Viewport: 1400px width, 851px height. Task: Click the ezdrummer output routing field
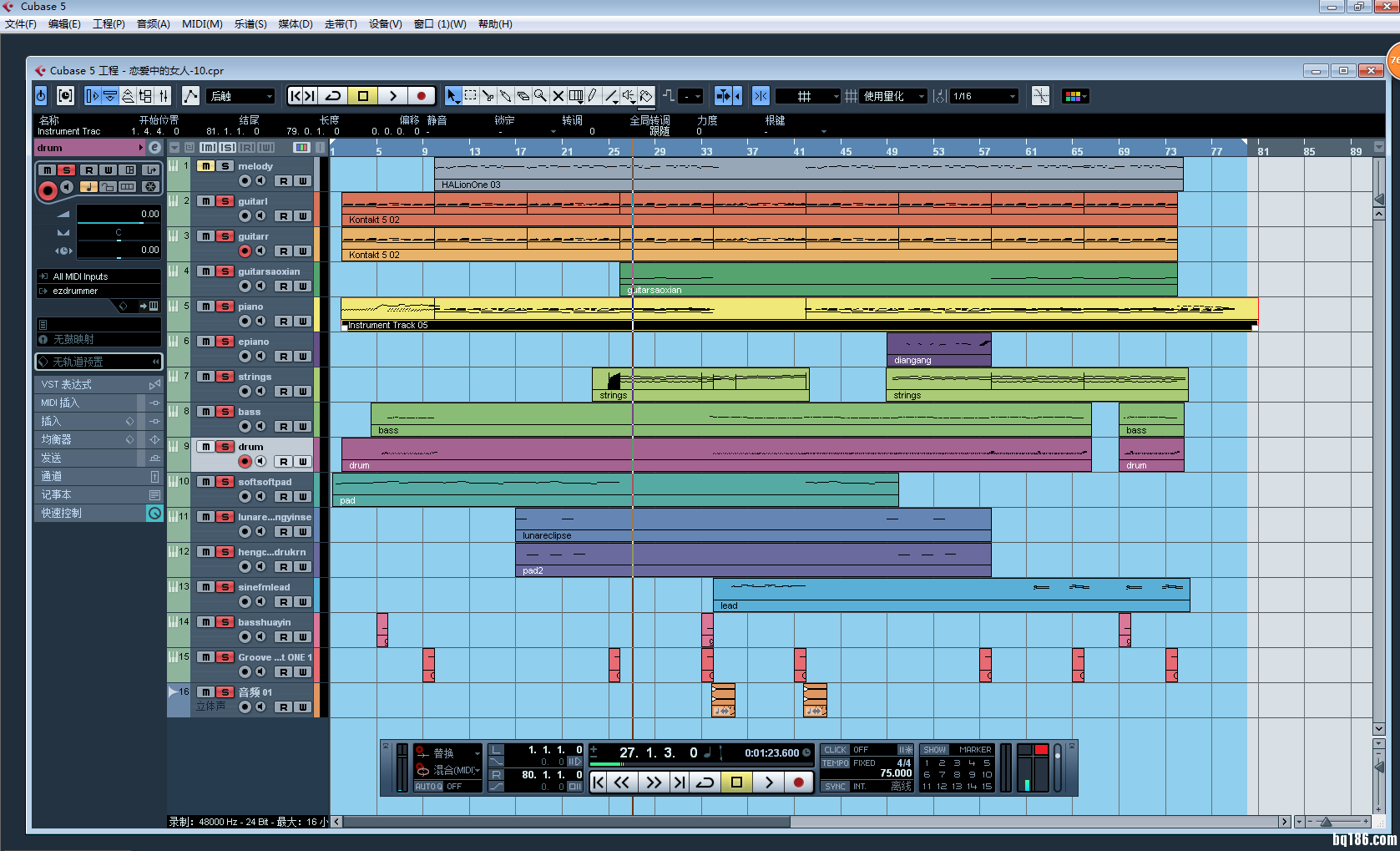coord(99,291)
